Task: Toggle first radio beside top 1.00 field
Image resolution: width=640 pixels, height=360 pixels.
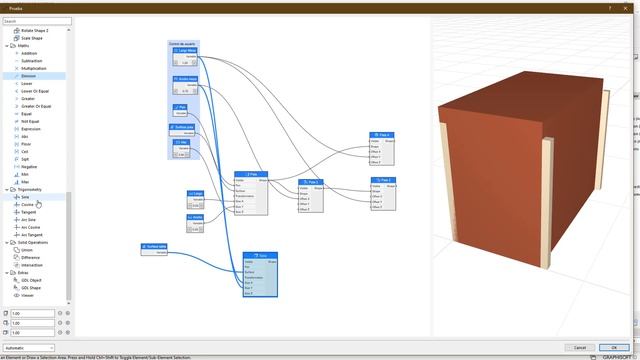Action: [60, 313]
